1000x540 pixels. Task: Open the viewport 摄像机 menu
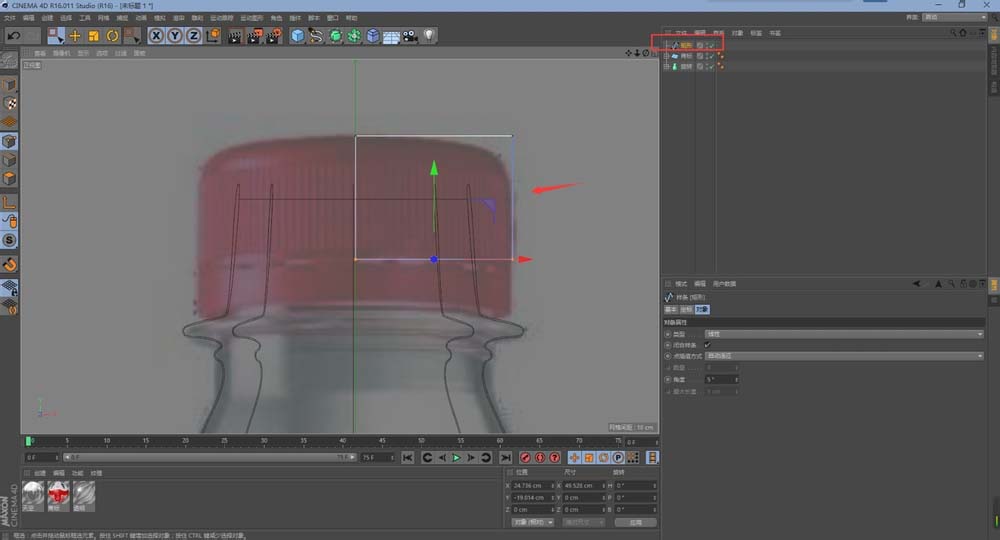(x=61, y=54)
